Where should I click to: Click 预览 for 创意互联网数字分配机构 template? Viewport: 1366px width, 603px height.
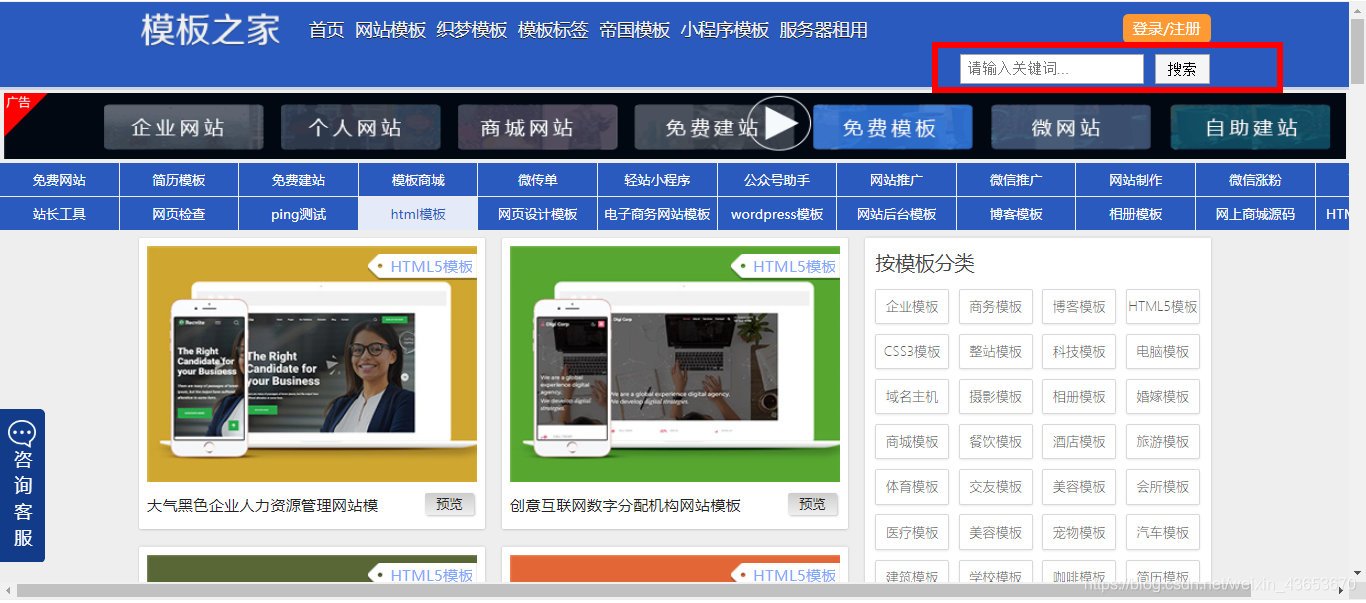(813, 505)
